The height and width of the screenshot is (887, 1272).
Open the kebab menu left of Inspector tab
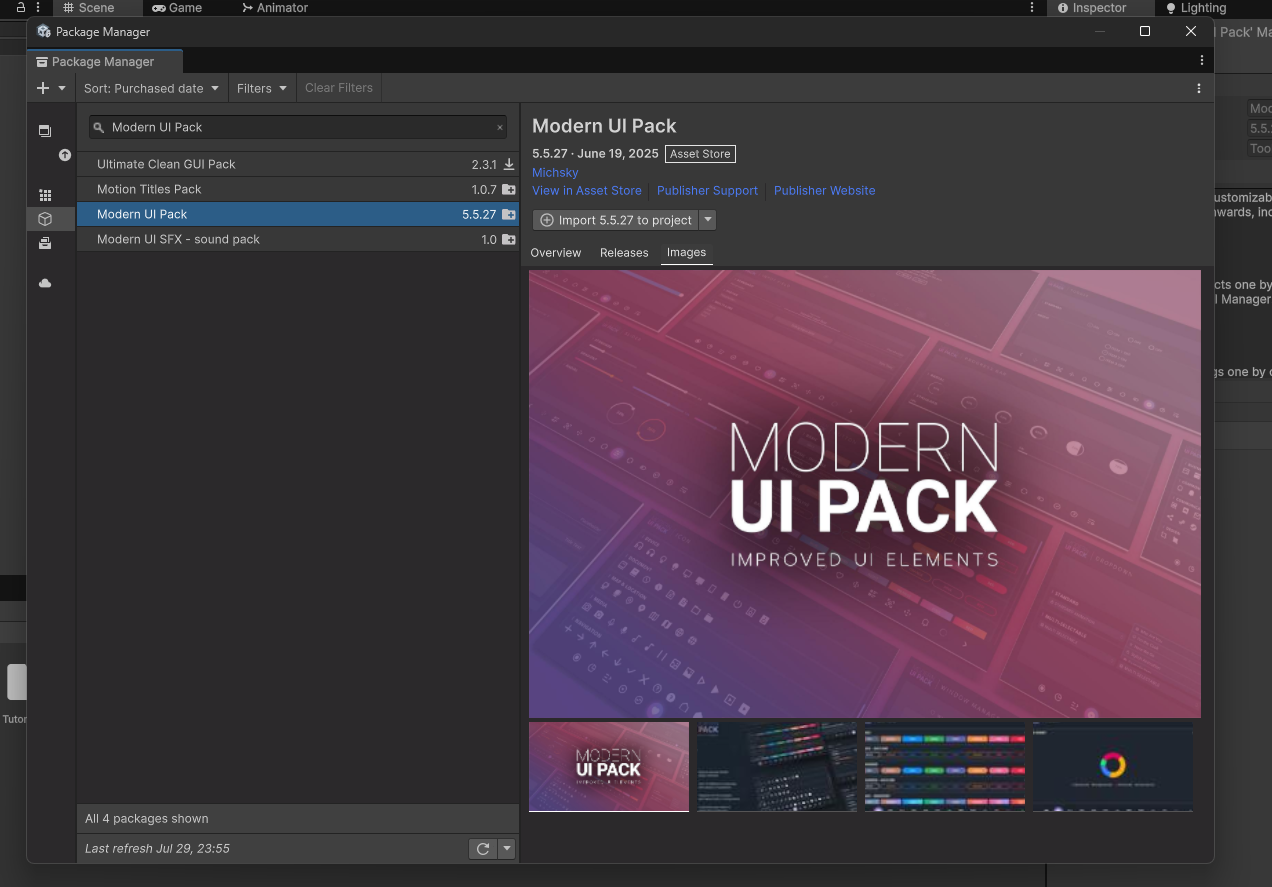click(x=1032, y=8)
